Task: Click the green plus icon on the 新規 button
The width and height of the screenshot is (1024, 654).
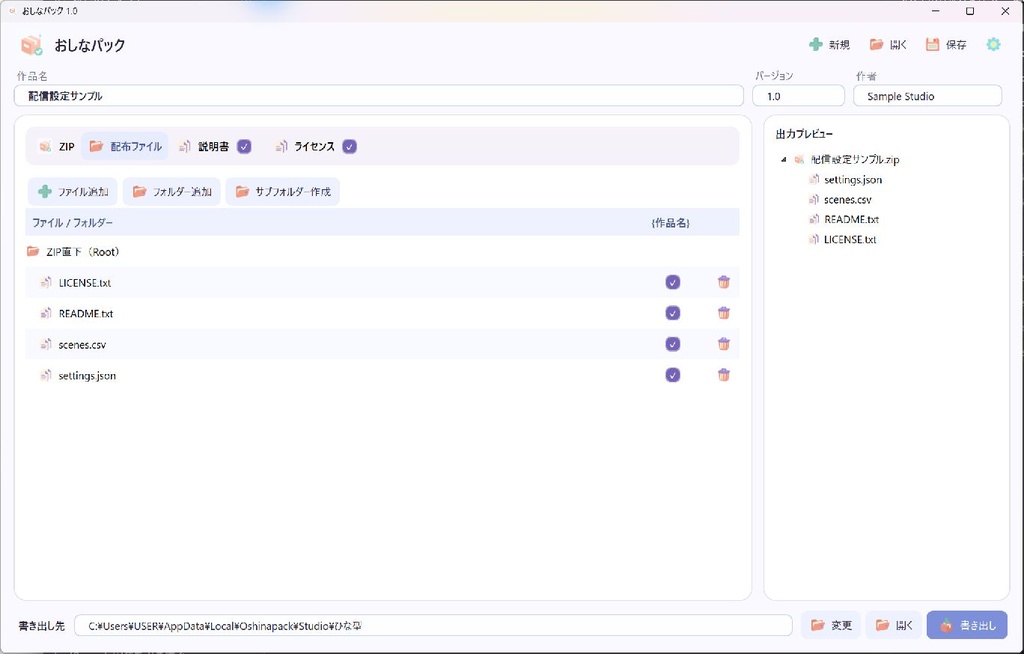Action: point(815,44)
